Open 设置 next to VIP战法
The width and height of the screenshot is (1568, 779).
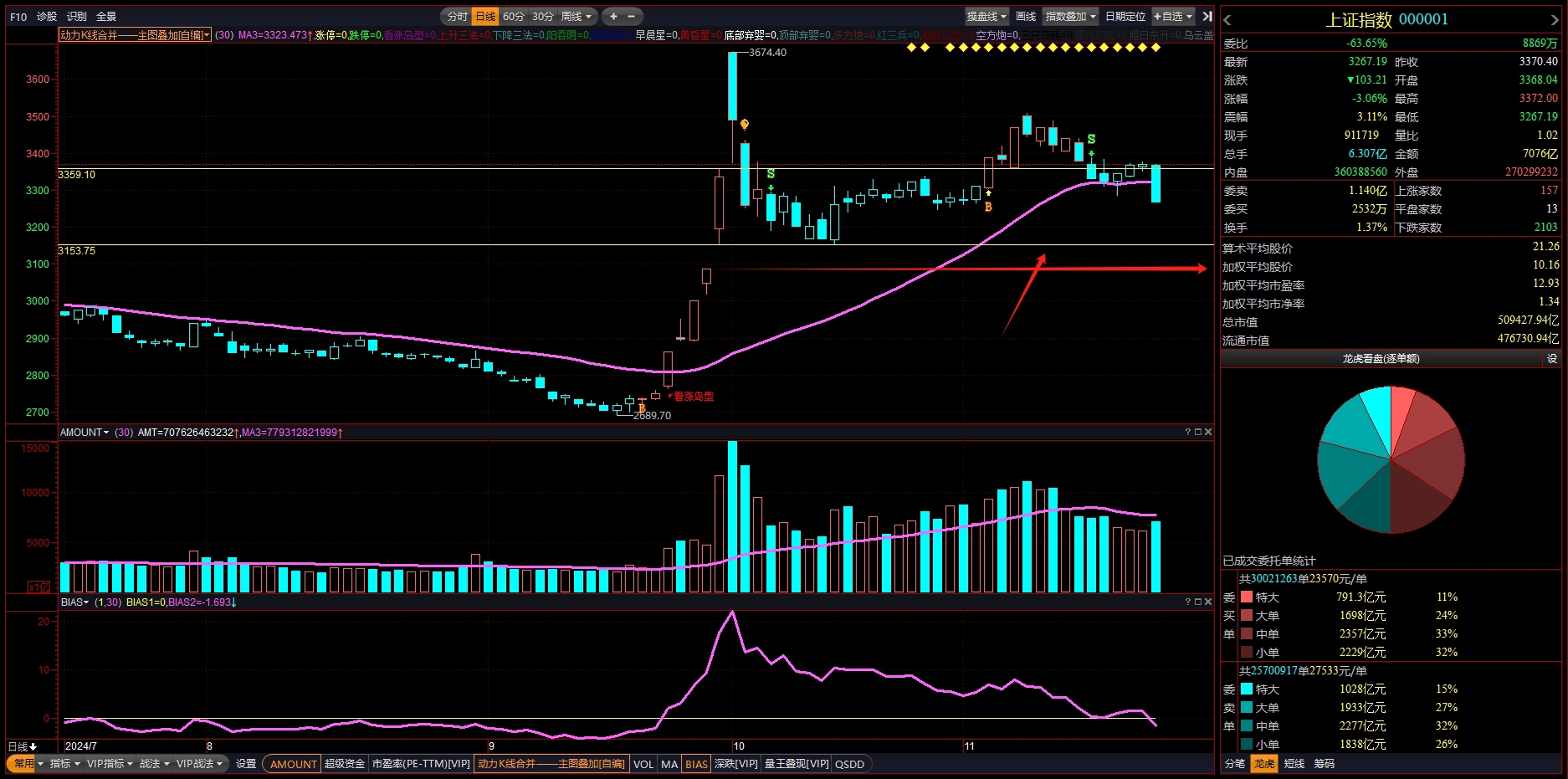[246, 764]
